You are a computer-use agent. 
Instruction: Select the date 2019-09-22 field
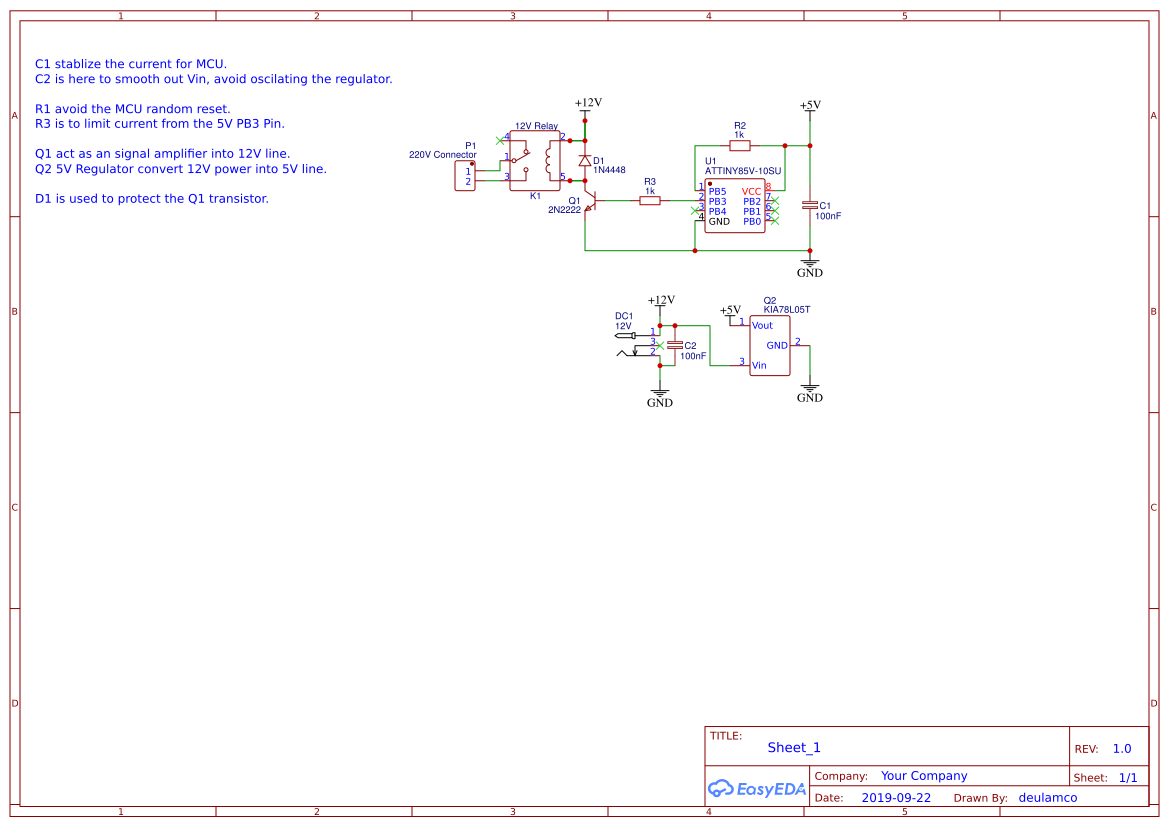click(x=896, y=798)
